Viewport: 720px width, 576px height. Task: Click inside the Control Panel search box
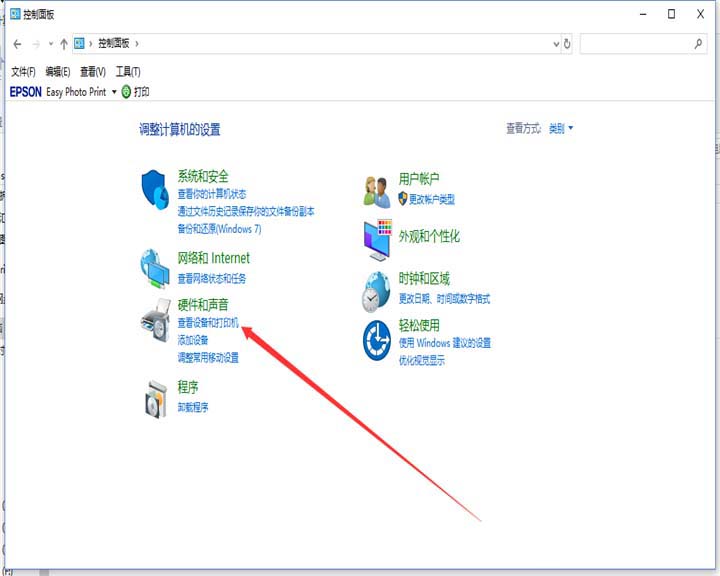pyautogui.click(x=643, y=44)
